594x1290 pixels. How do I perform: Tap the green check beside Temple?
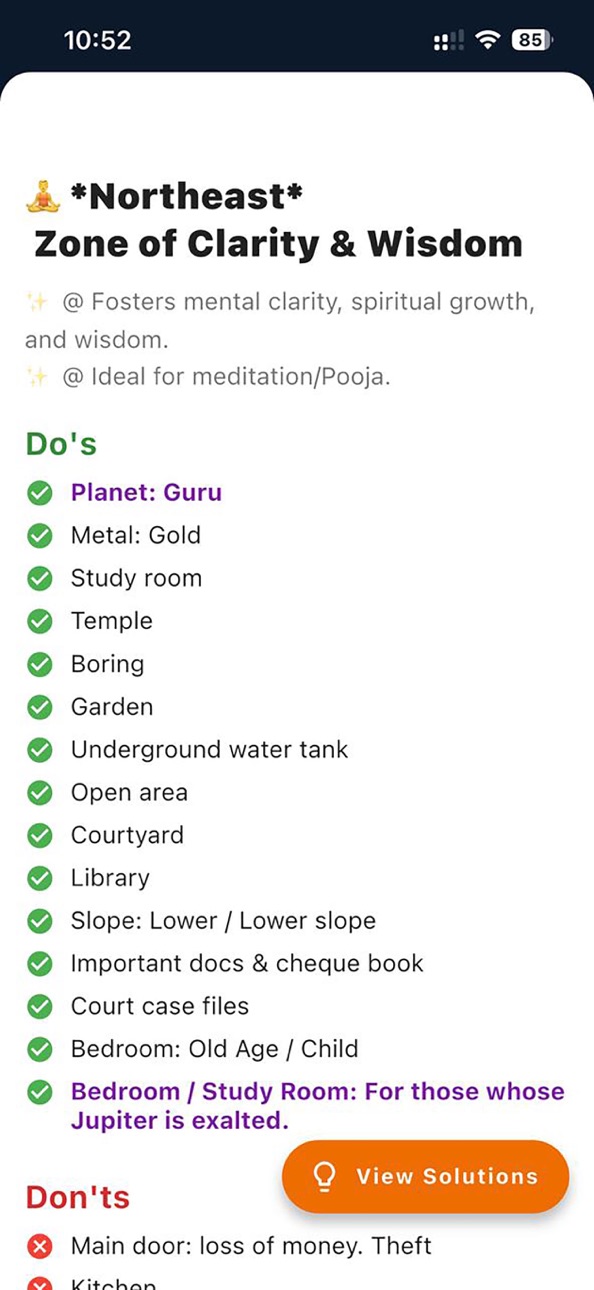click(40, 621)
